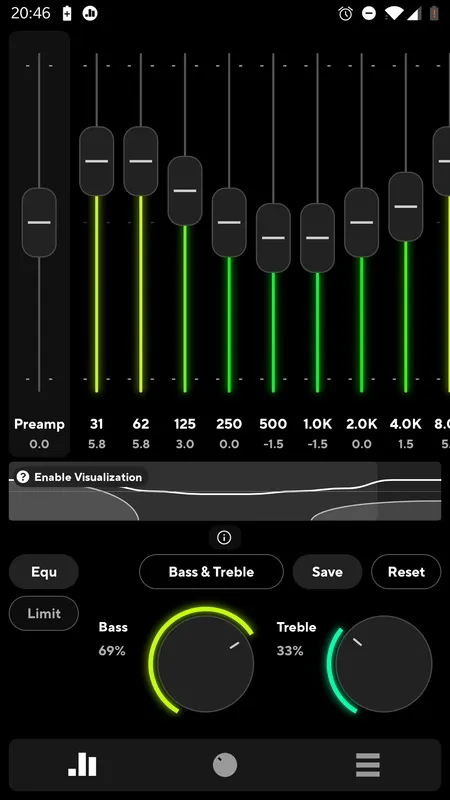Screen dimensions: 450x800
Task: Open the three-line menu icon
Action: pyautogui.click(x=368, y=765)
